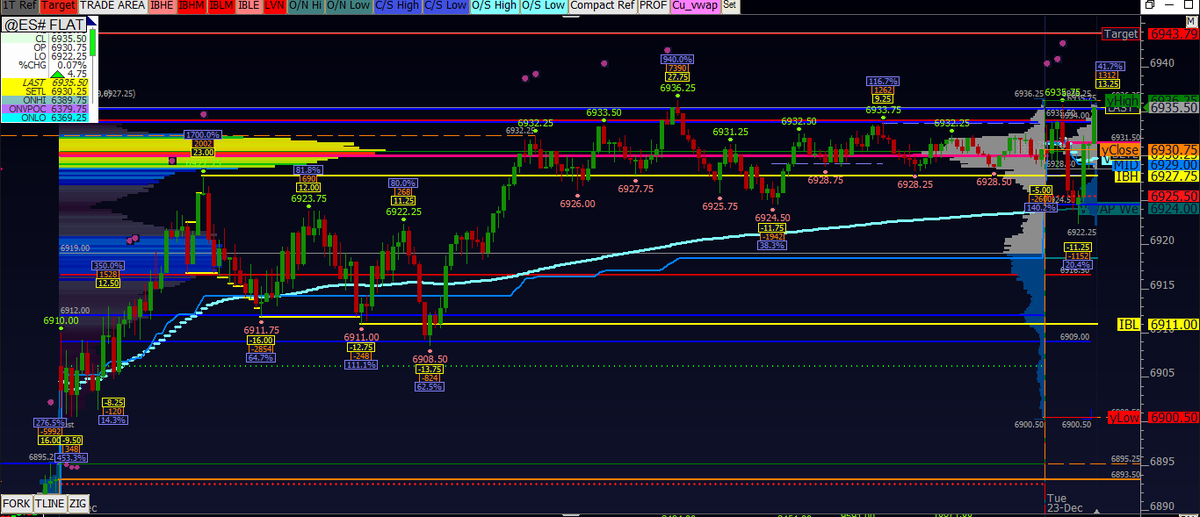Click the yHigh level label
Screen dimensions: 1200x517
[x=1124, y=101]
